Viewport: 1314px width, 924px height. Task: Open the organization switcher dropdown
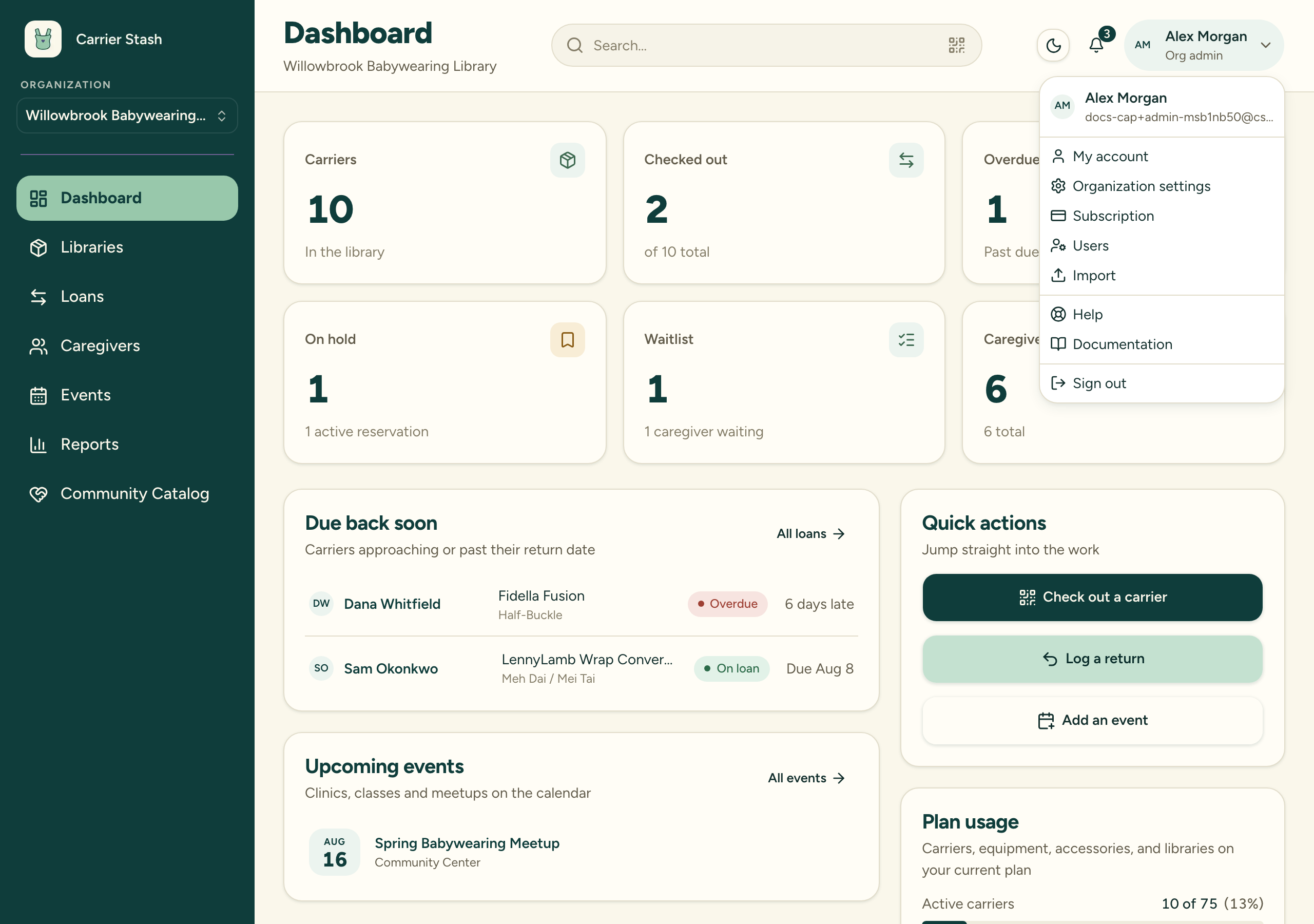pos(127,115)
